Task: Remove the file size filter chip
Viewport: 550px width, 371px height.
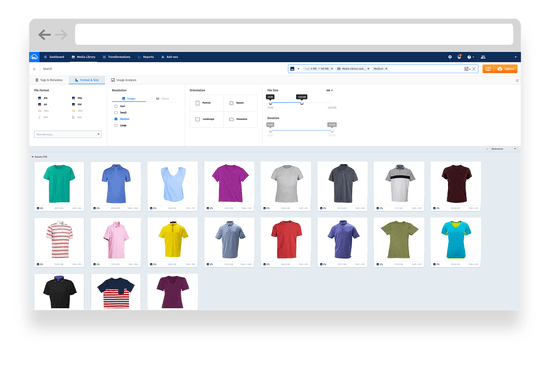Action: pyautogui.click(x=332, y=69)
